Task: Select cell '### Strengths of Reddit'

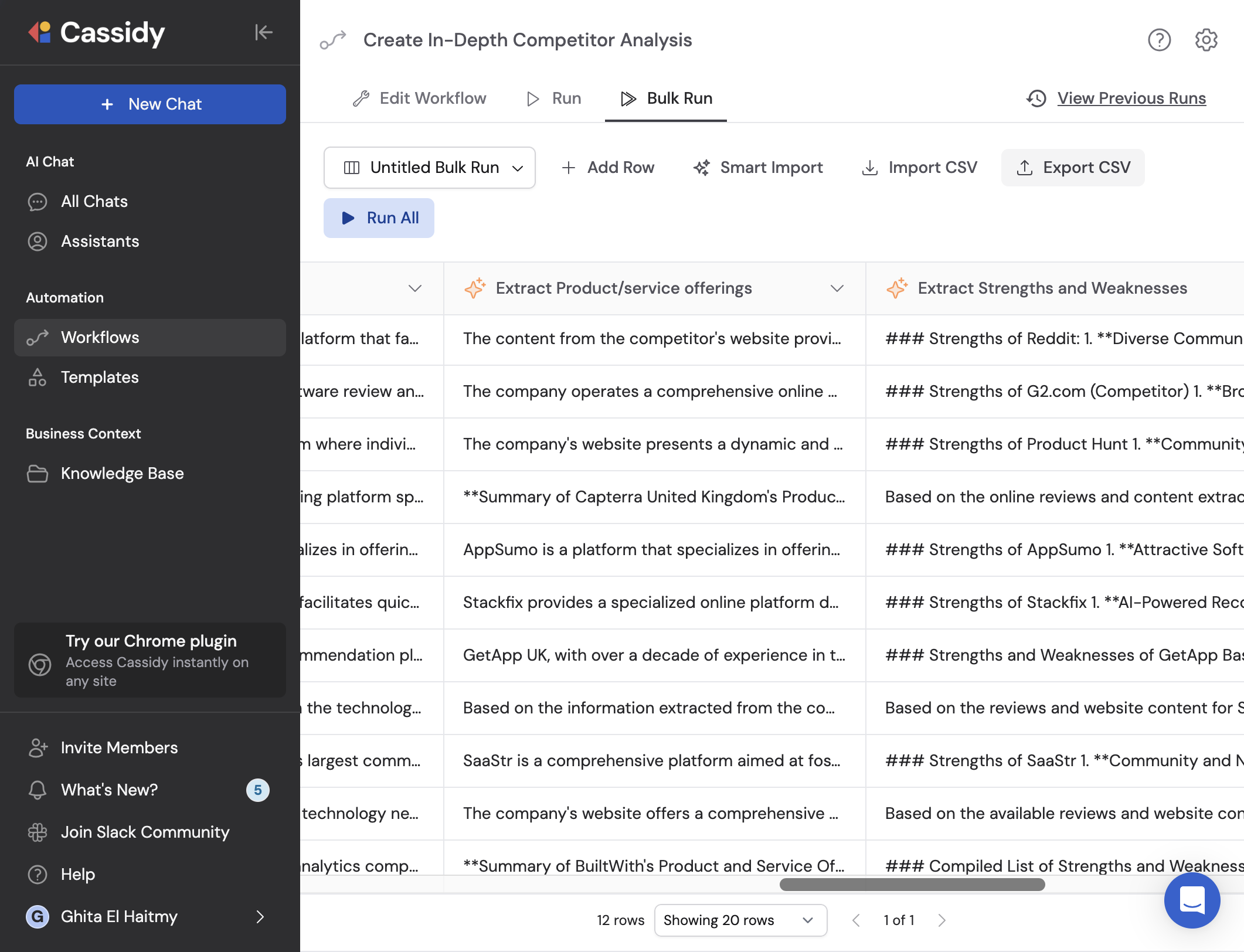Action: point(1055,339)
